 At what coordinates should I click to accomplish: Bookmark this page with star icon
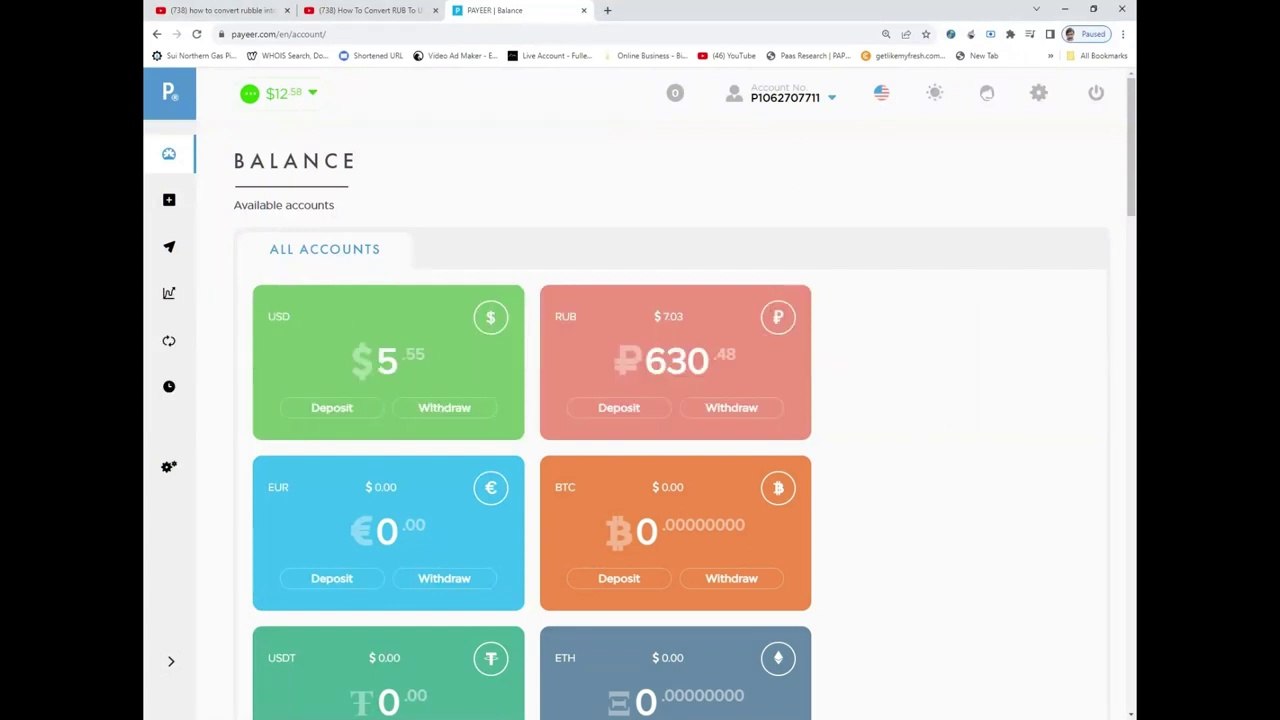pyautogui.click(x=926, y=34)
